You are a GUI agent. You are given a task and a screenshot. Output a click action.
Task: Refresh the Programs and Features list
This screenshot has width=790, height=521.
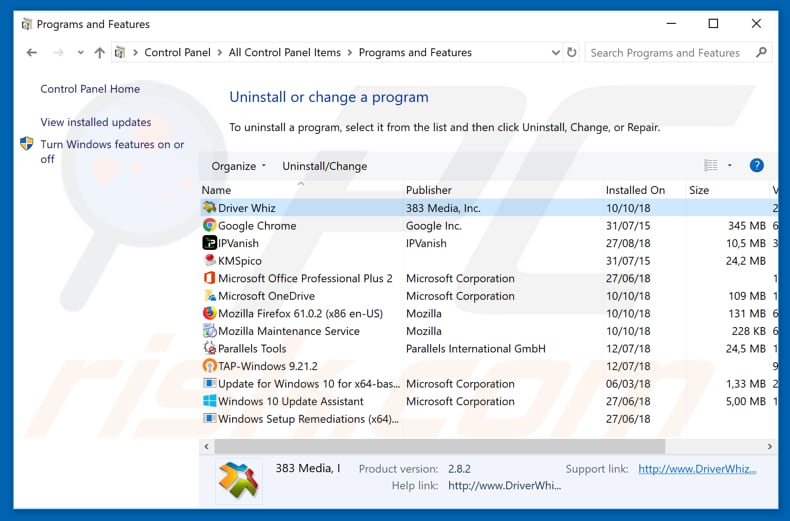coord(571,52)
